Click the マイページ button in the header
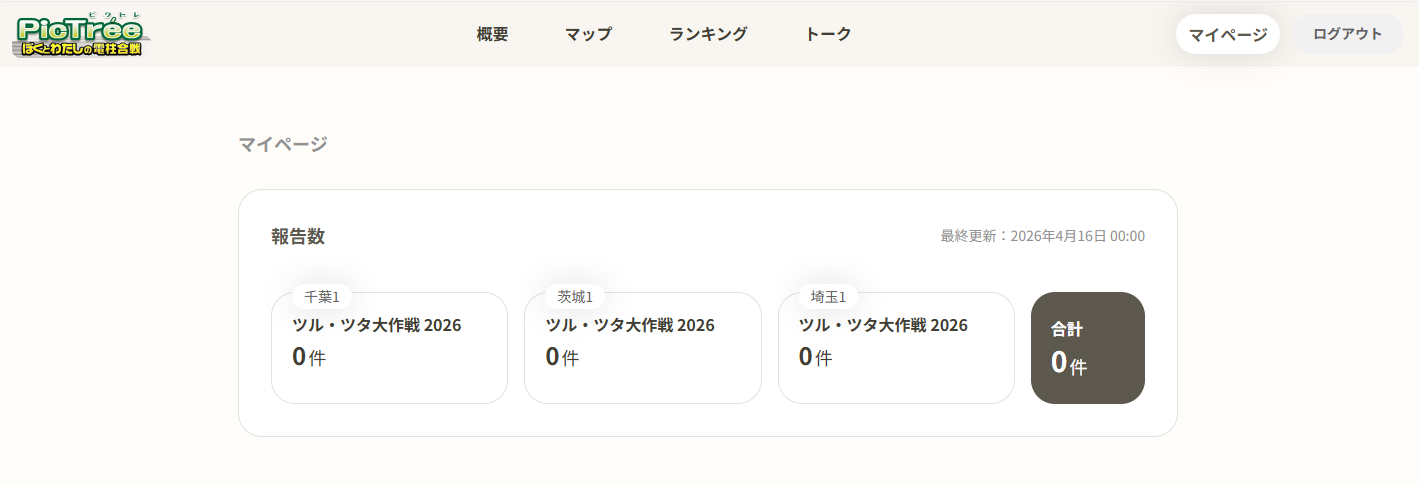 pyautogui.click(x=1227, y=34)
